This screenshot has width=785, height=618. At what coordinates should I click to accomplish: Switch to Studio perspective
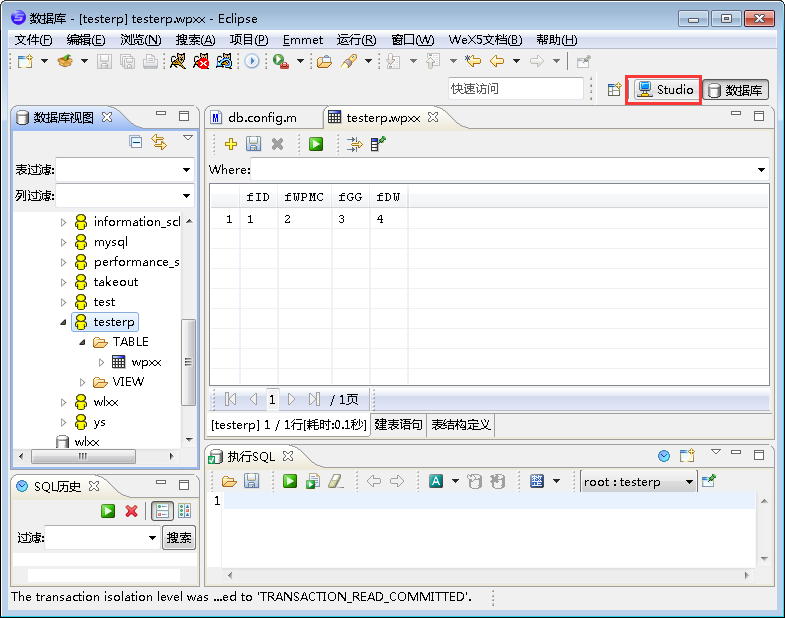click(665, 90)
